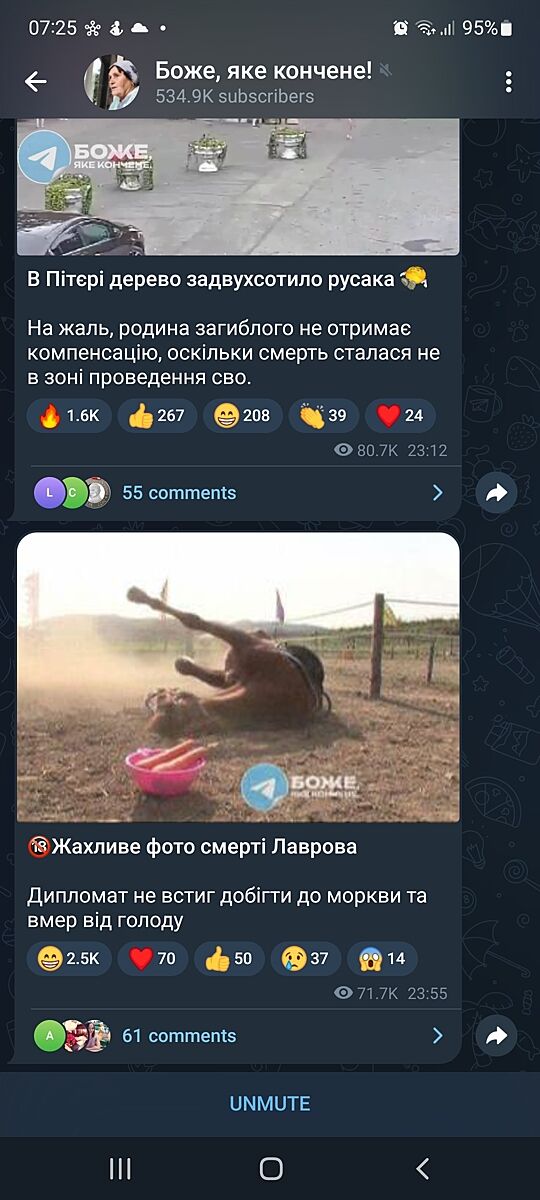Viewport: 540px width, 1200px height.
Task: Expand the 55 comments chevron arrow
Action: [x=437, y=493]
